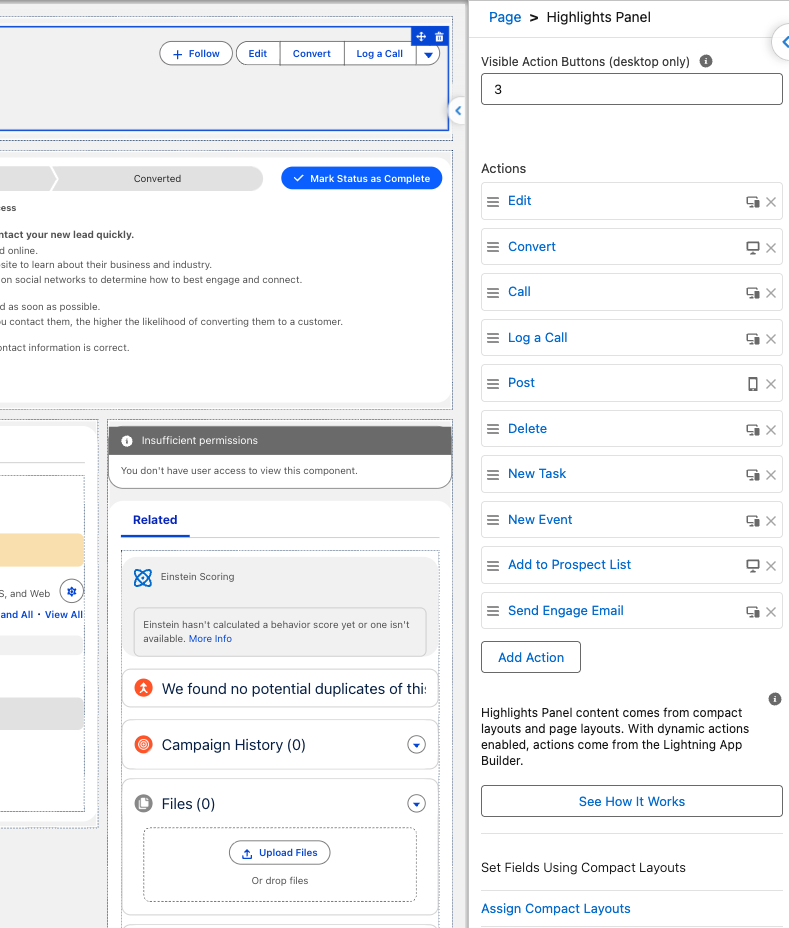Remove the New Task action

point(771,475)
